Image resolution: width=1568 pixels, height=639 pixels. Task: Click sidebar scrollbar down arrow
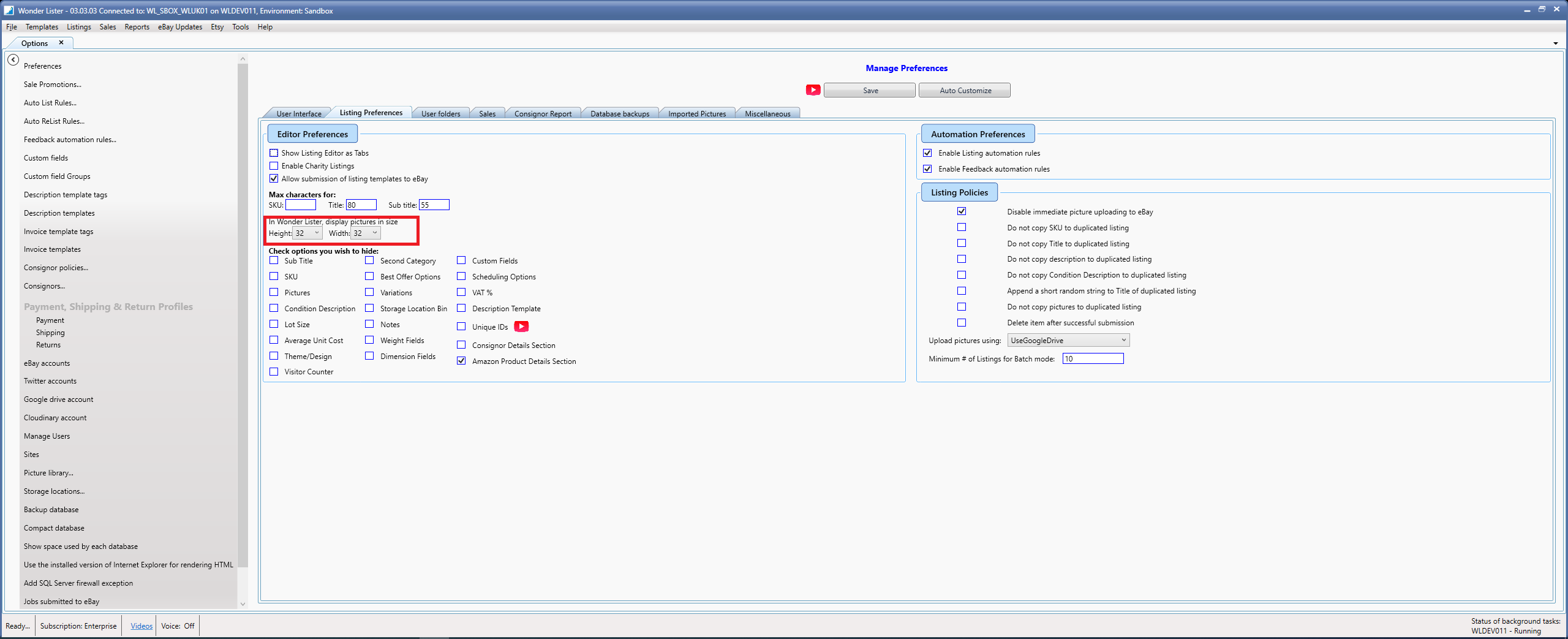click(x=243, y=603)
